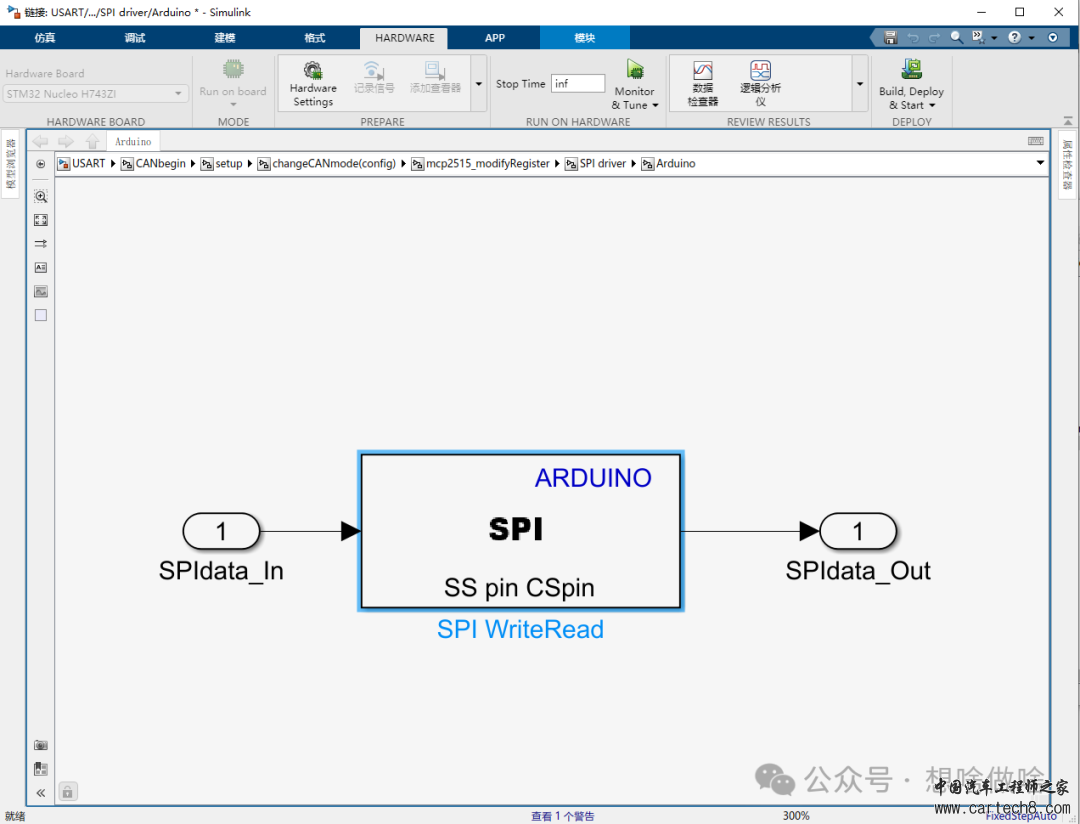The height and width of the screenshot is (824, 1080).
Task: Collapse the left palette with double chevron
Action: coord(41,793)
